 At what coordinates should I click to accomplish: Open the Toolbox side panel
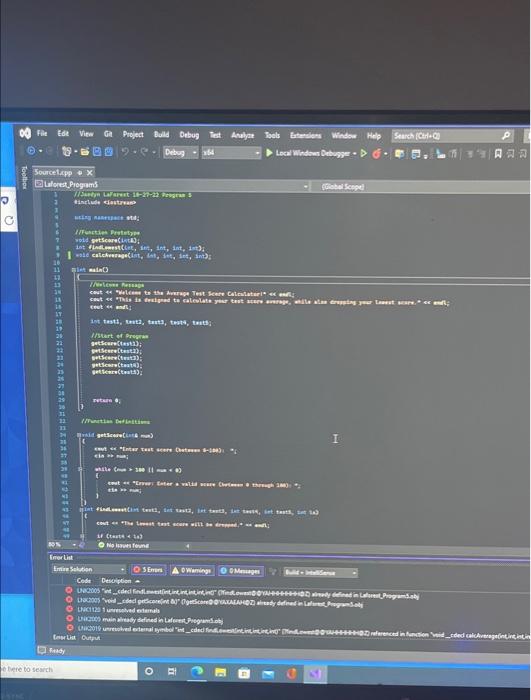(25, 177)
